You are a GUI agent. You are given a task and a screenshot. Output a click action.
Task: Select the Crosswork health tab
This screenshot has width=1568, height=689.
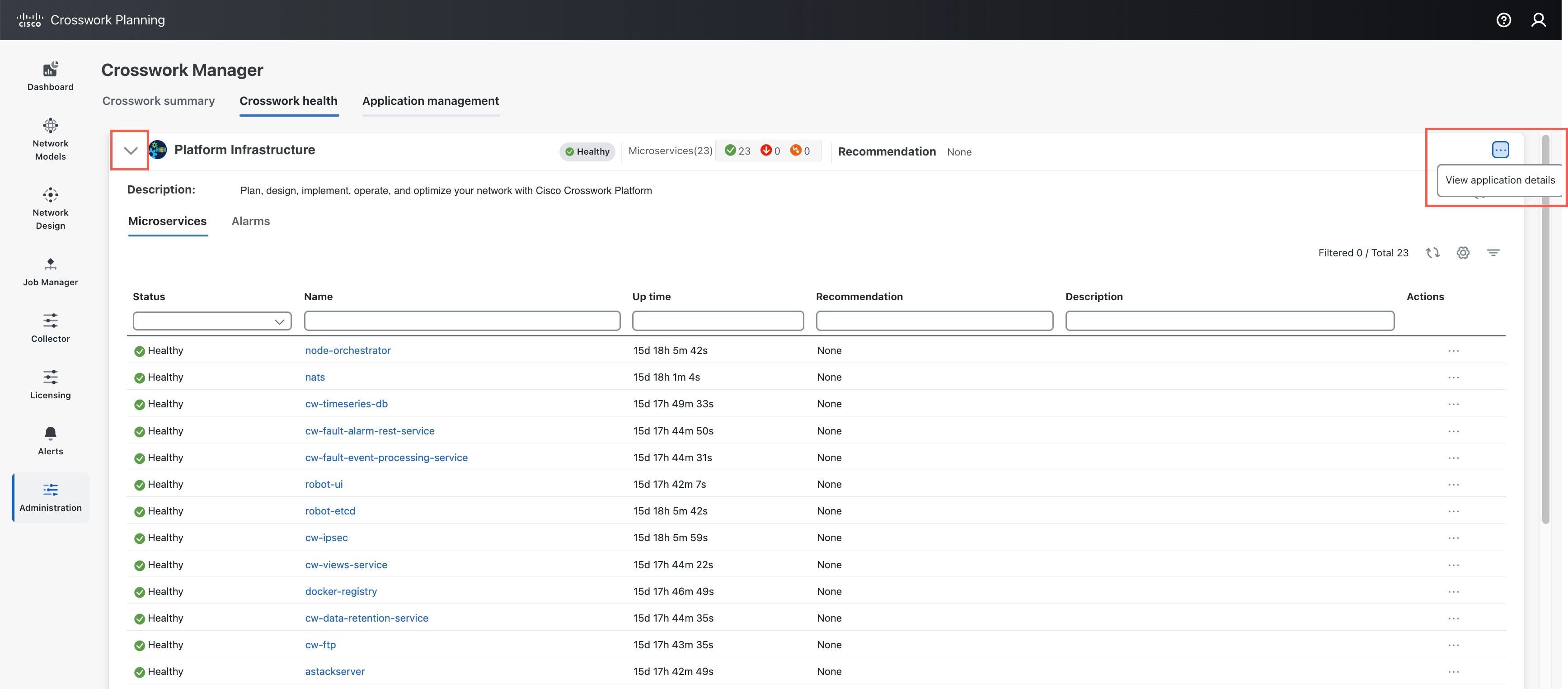(x=289, y=101)
